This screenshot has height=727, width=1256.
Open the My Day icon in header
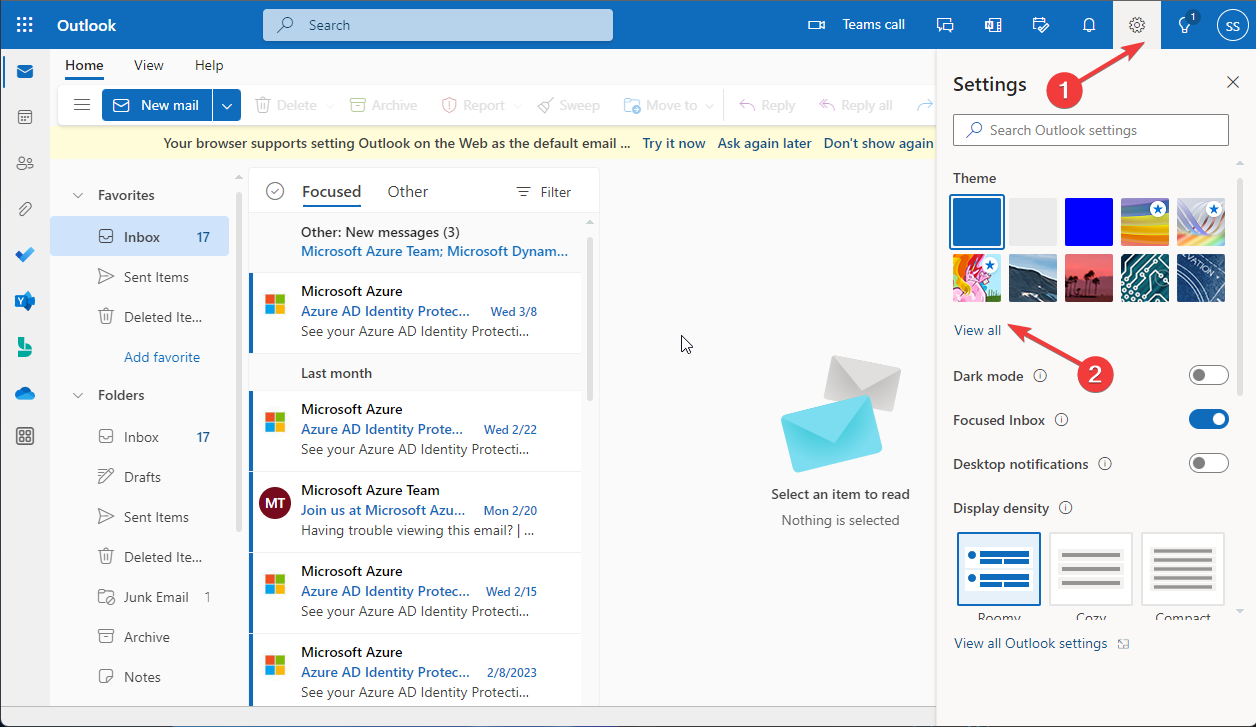[x=1041, y=25]
